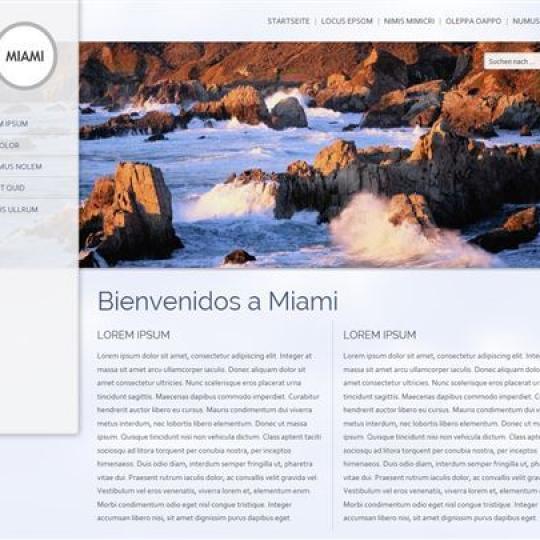Click the rocky coastline hero image
The height and width of the screenshot is (540, 540).
click(309, 155)
